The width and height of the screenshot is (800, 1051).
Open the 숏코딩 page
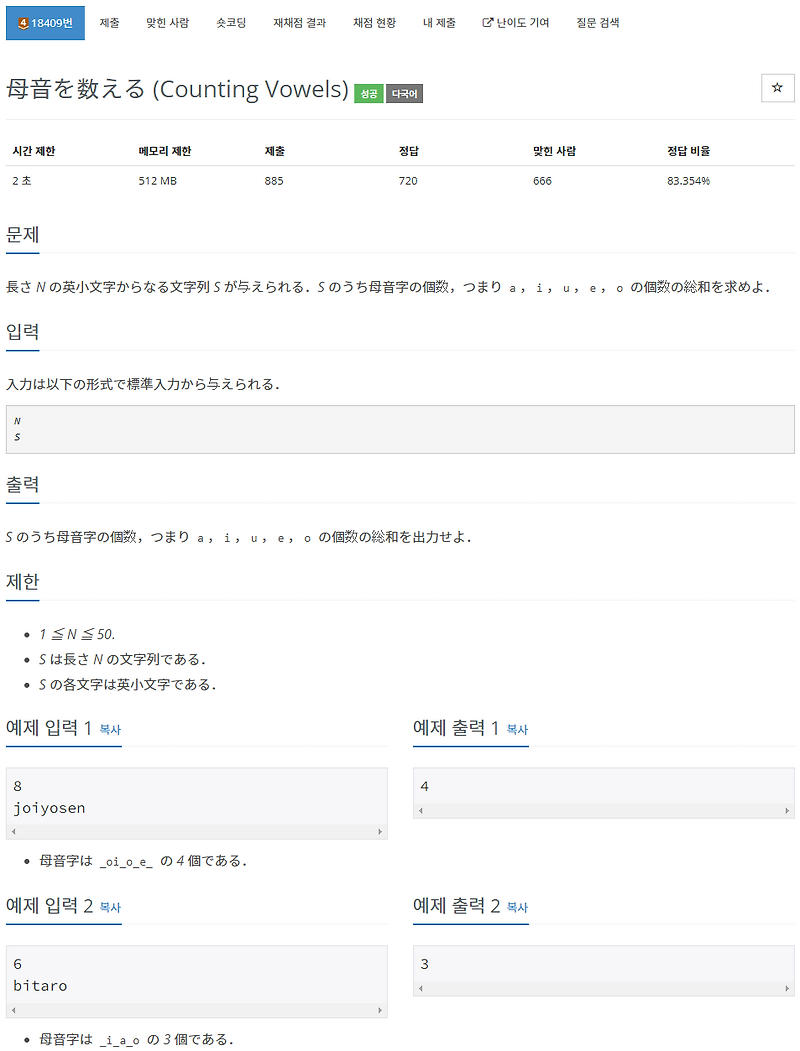coord(229,22)
